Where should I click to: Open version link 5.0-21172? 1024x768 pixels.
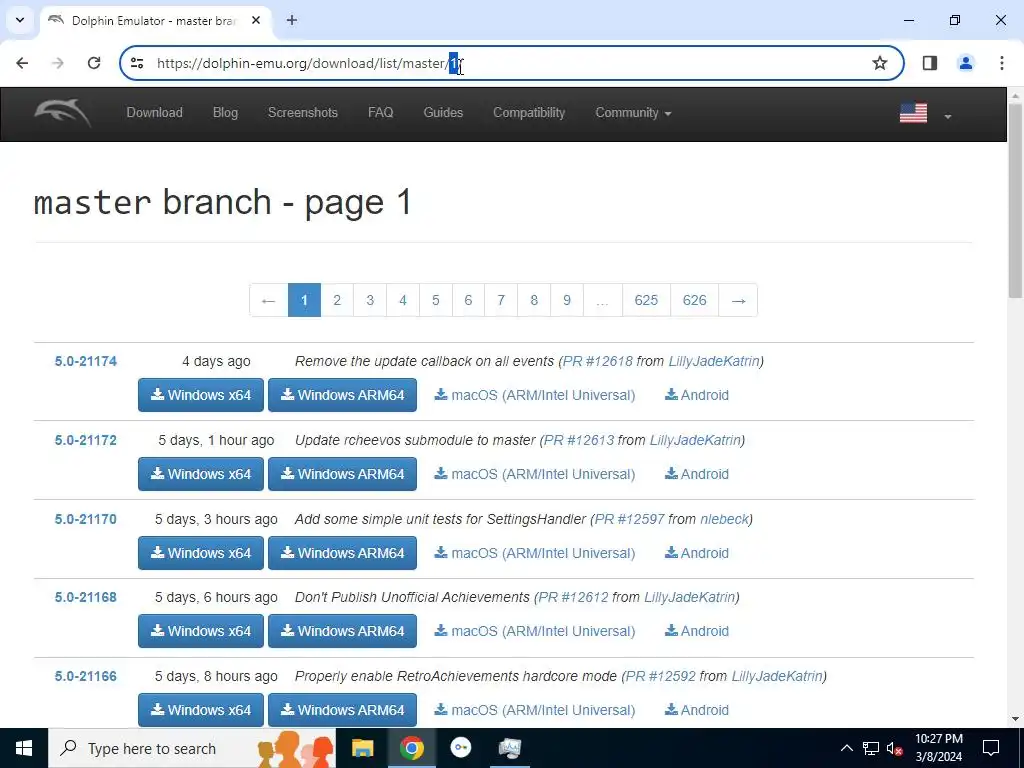(86, 440)
